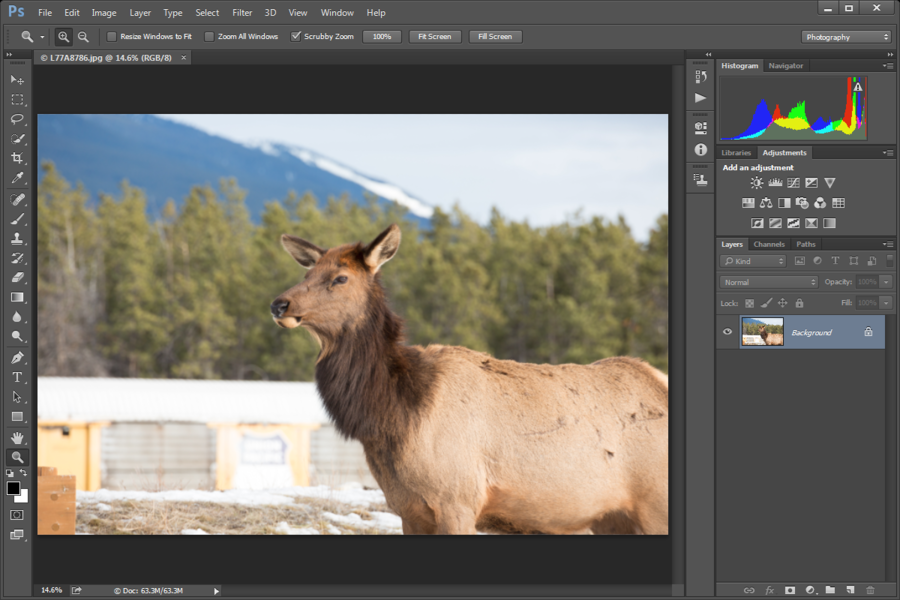This screenshot has height=600, width=900.
Task: Hide the Background layer with eye icon
Action: (727, 331)
